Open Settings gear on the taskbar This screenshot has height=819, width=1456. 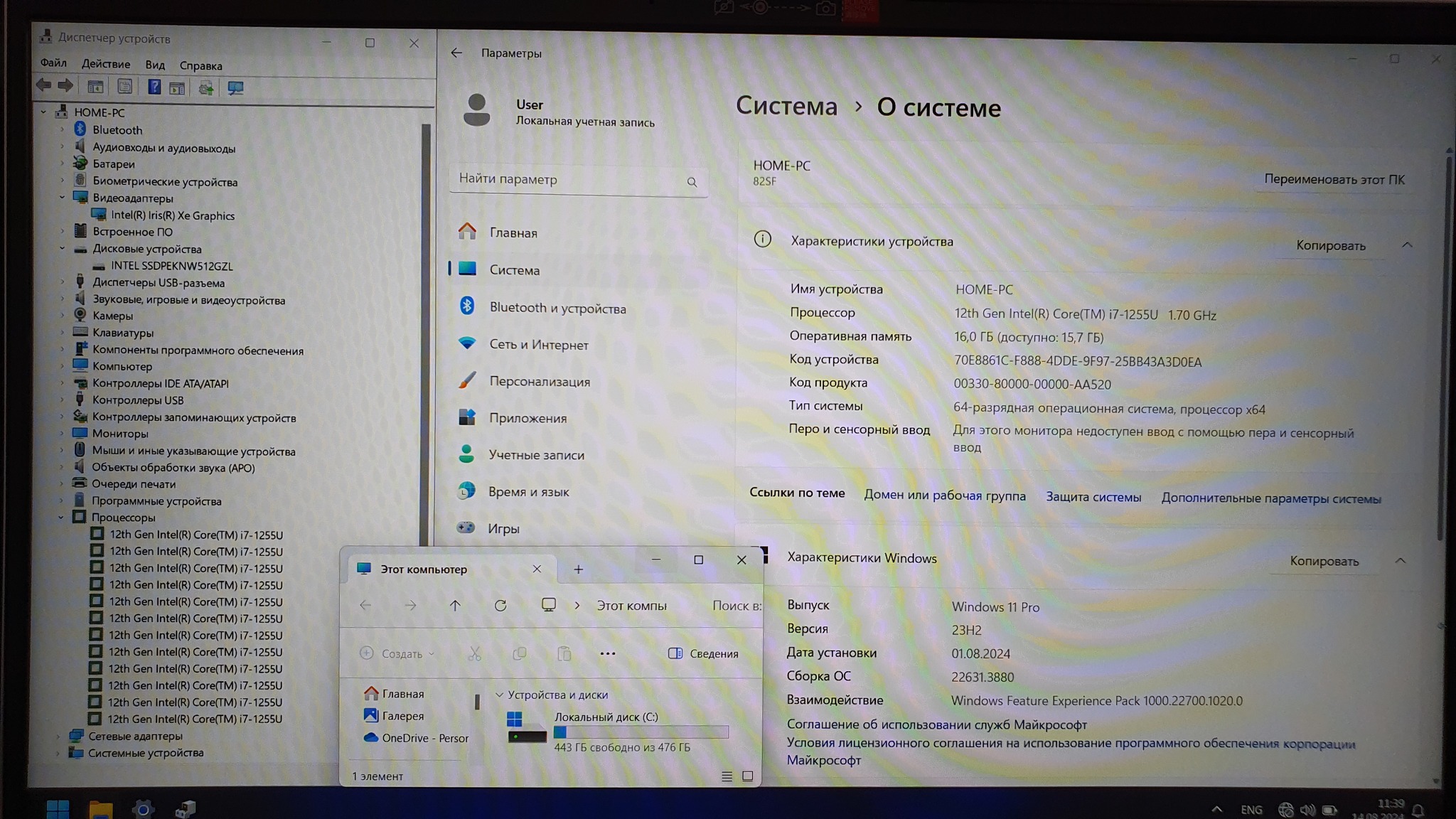pyautogui.click(x=142, y=809)
